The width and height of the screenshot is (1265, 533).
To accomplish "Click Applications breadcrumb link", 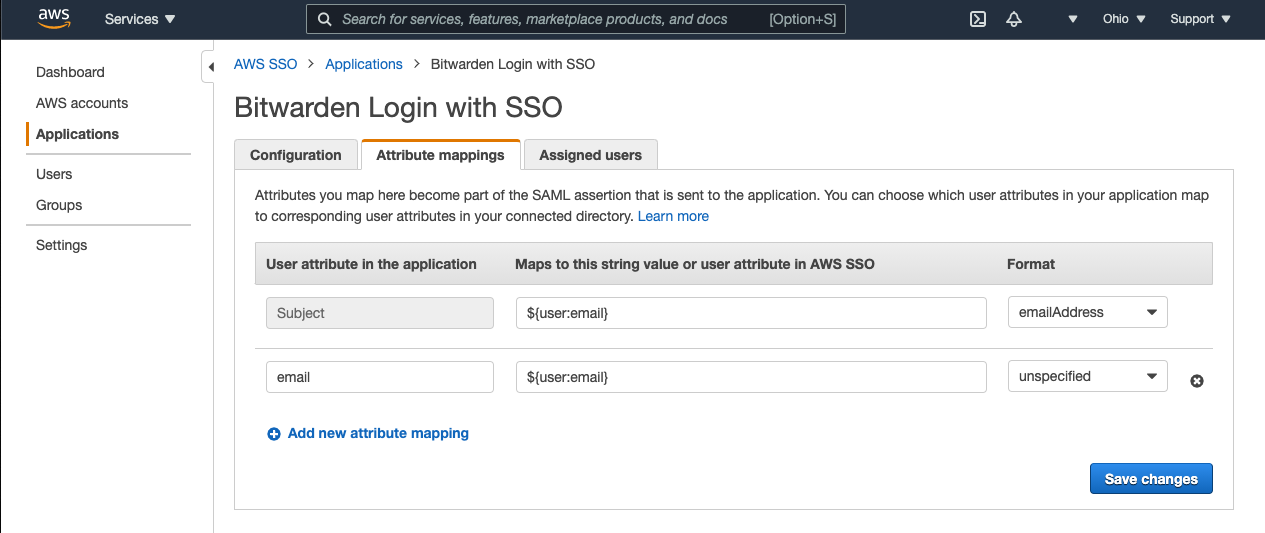I will point(364,64).
